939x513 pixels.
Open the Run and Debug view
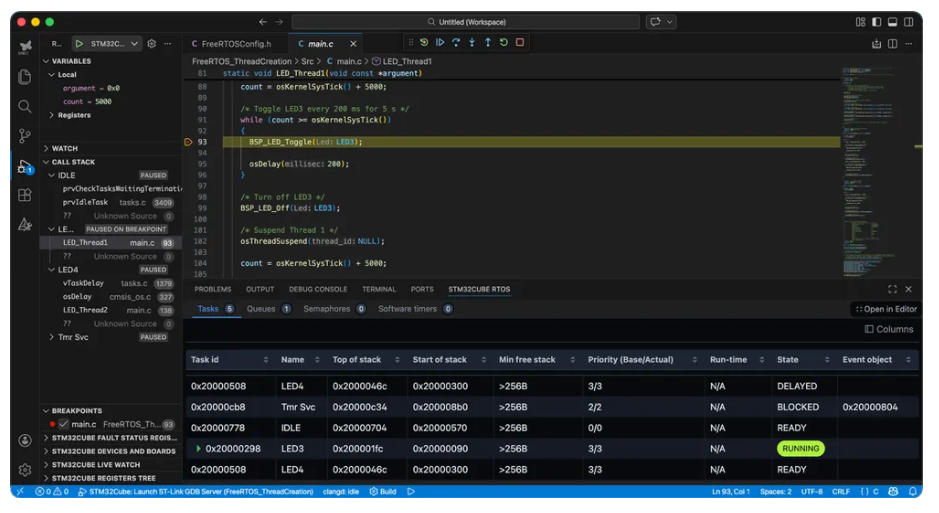click(x=25, y=166)
